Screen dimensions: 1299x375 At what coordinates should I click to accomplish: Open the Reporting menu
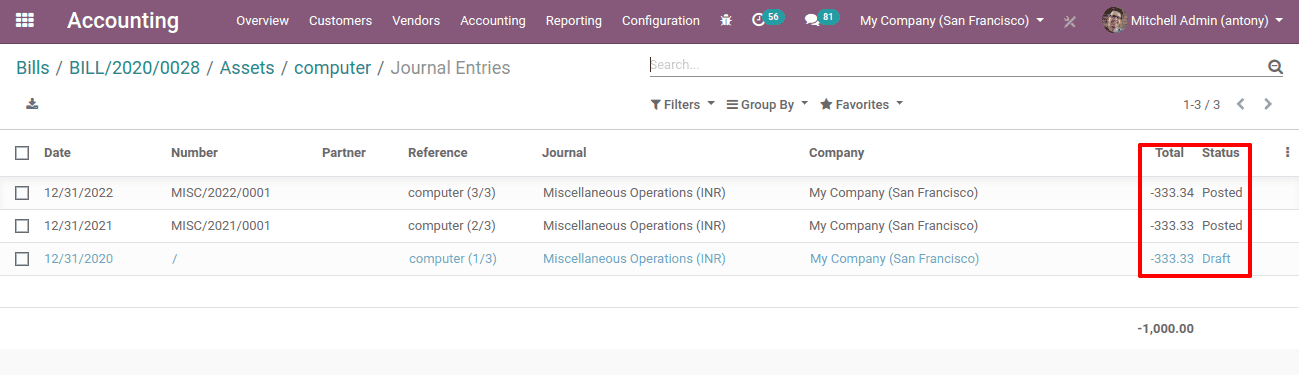(574, 20)
